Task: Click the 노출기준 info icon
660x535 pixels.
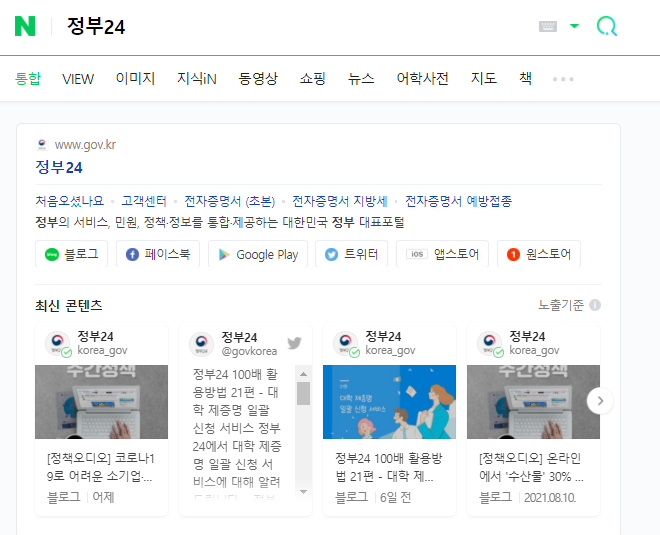Action: pos(595,305)
